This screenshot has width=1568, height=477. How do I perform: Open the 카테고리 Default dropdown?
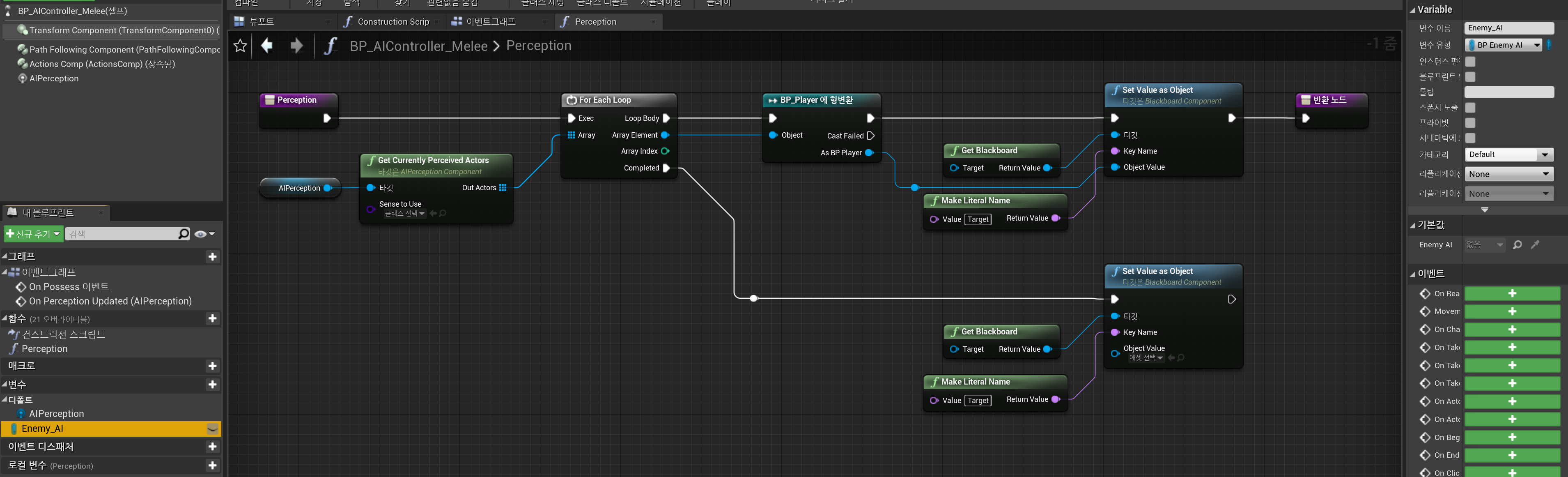click(x=1509, y=155)
